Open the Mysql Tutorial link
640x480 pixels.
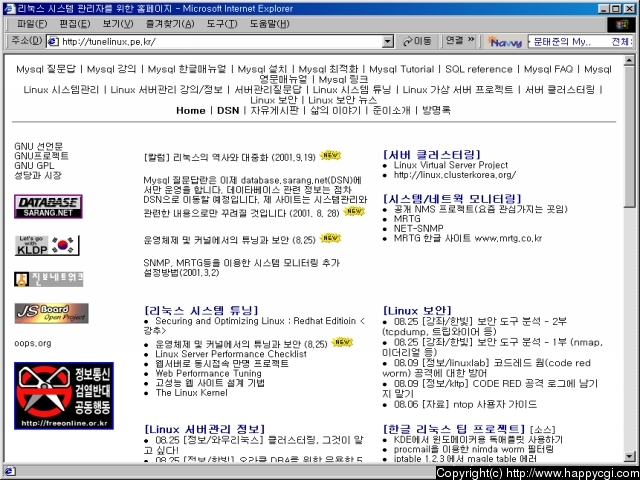(x=402, y=69)
